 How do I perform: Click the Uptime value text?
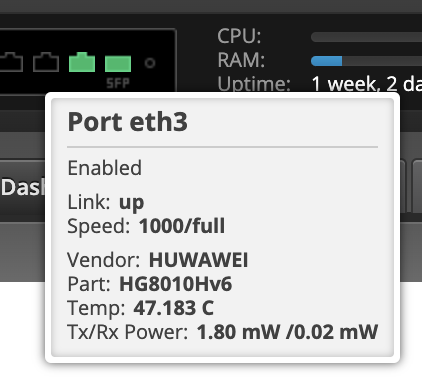pos(367,84)
